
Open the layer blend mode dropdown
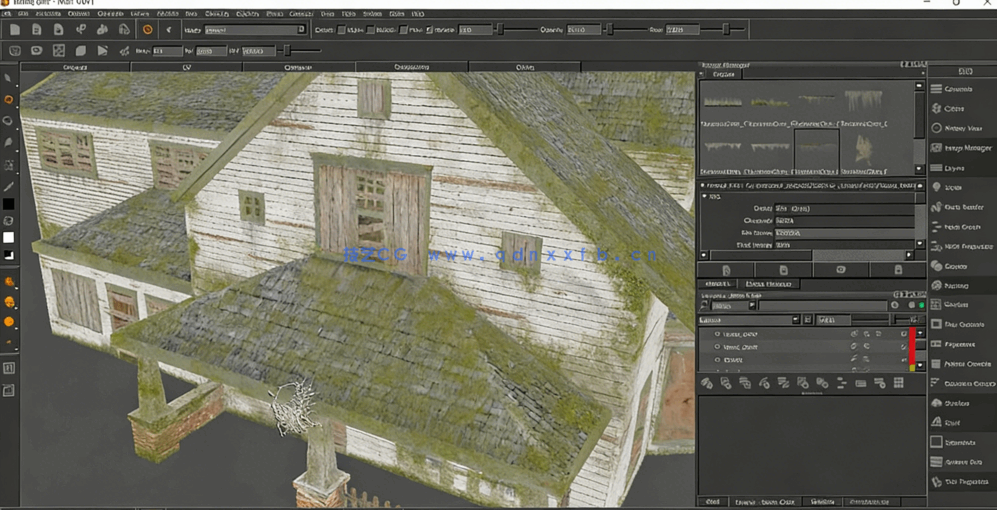750,320
